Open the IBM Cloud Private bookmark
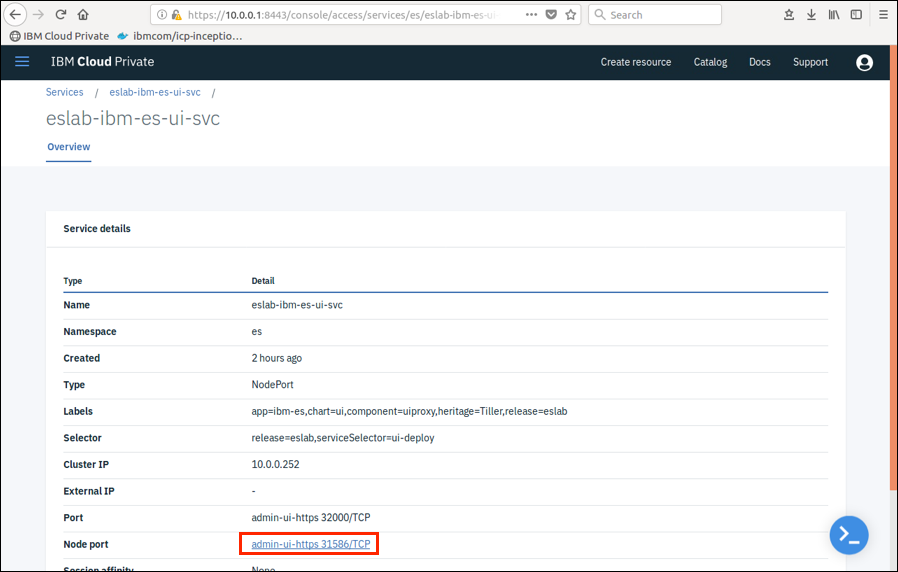 60,36
